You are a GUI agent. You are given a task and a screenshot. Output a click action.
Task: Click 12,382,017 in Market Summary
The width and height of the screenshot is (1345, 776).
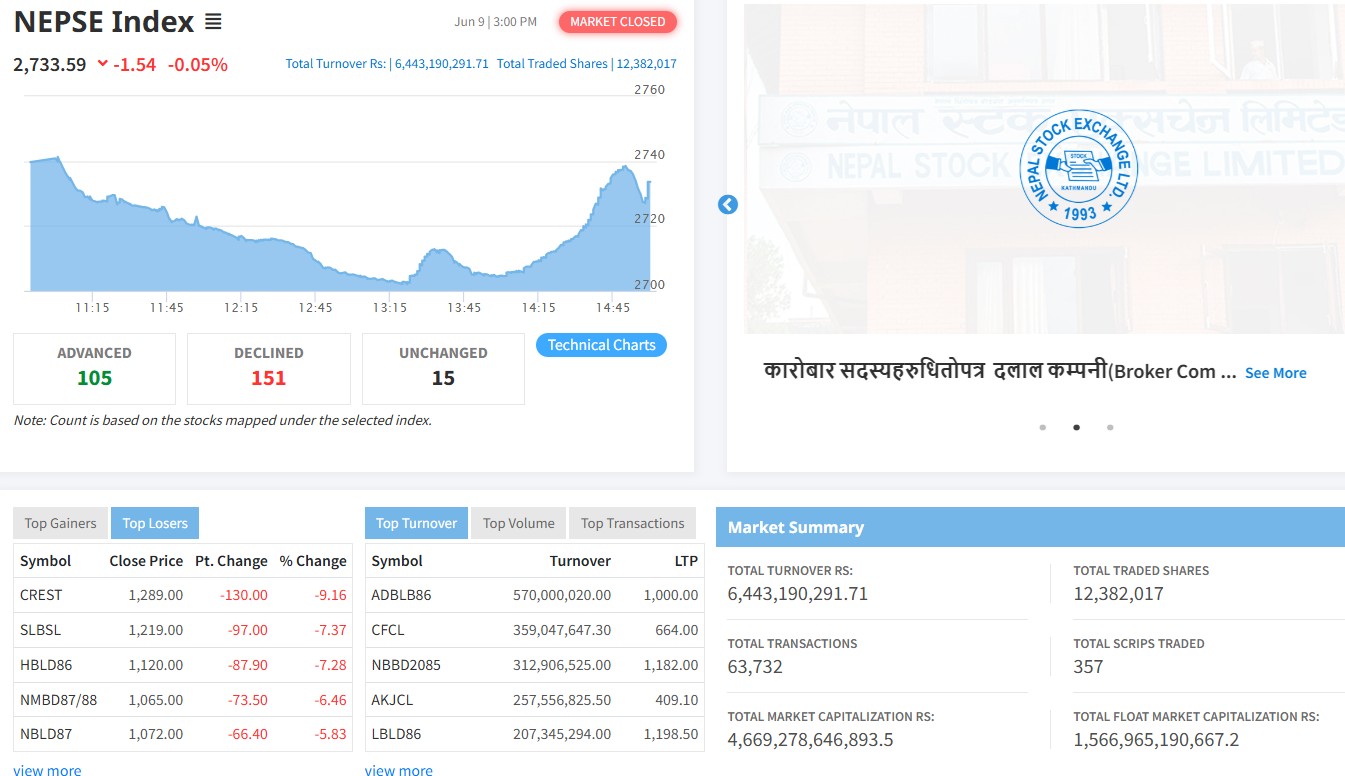coord(1118,594)
